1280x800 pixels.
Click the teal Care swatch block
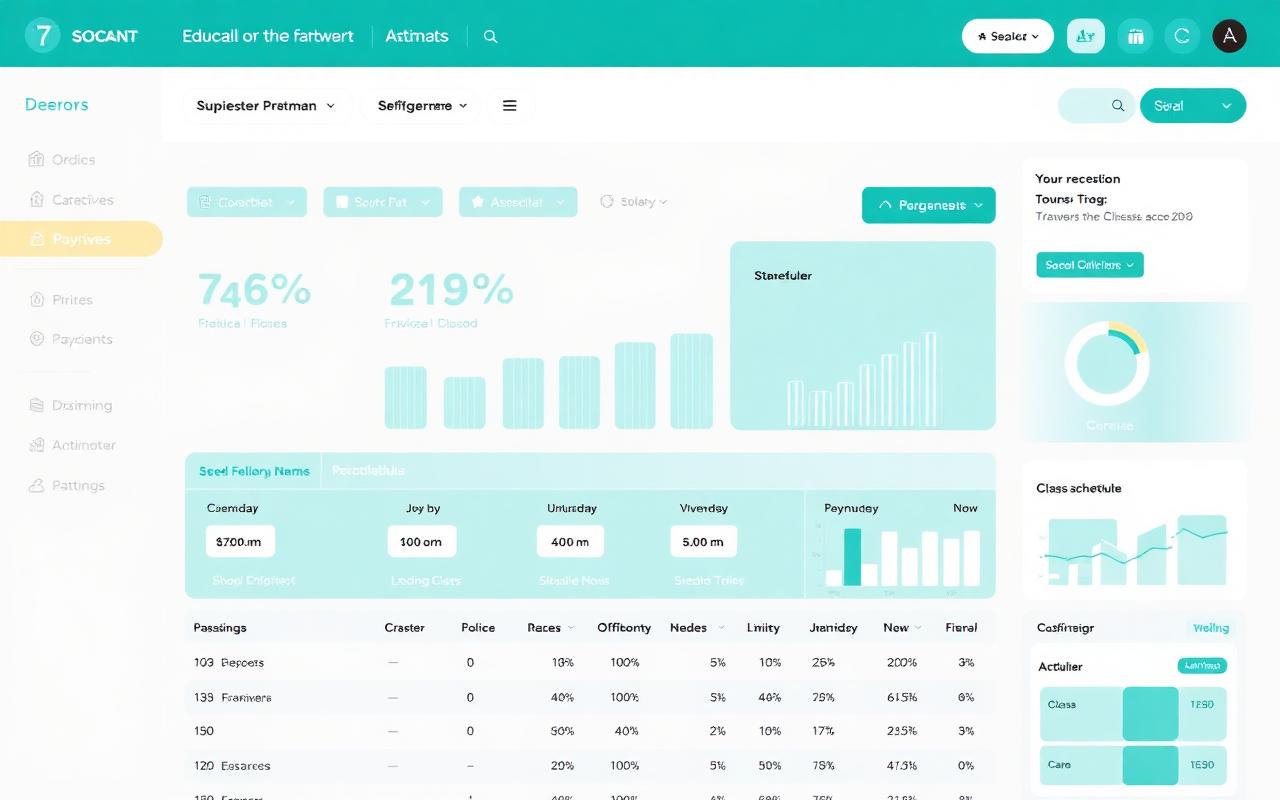(1150, 765)
